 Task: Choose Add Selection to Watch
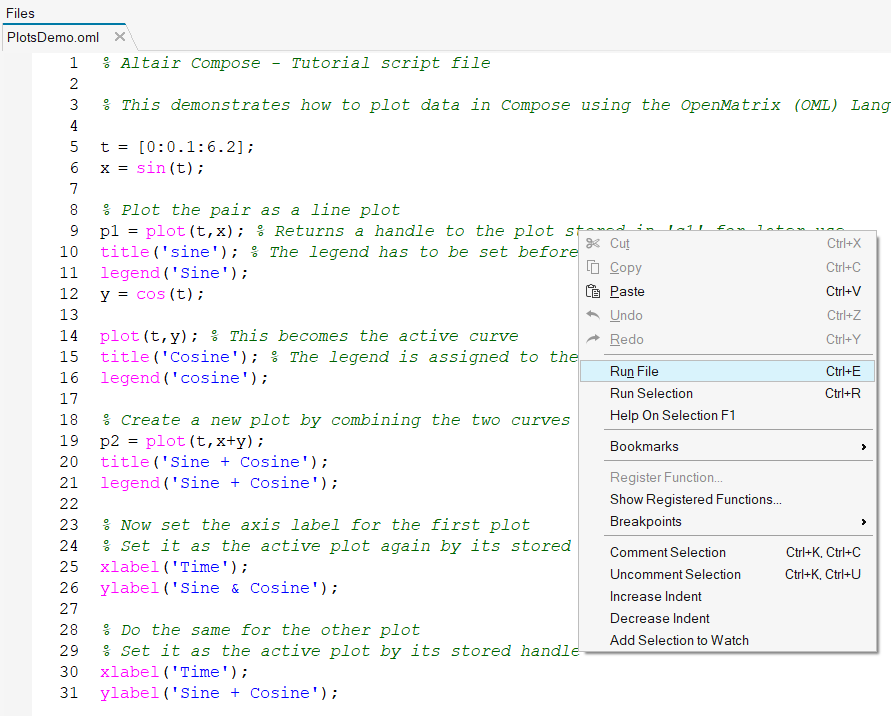click(x=679, y=640)
